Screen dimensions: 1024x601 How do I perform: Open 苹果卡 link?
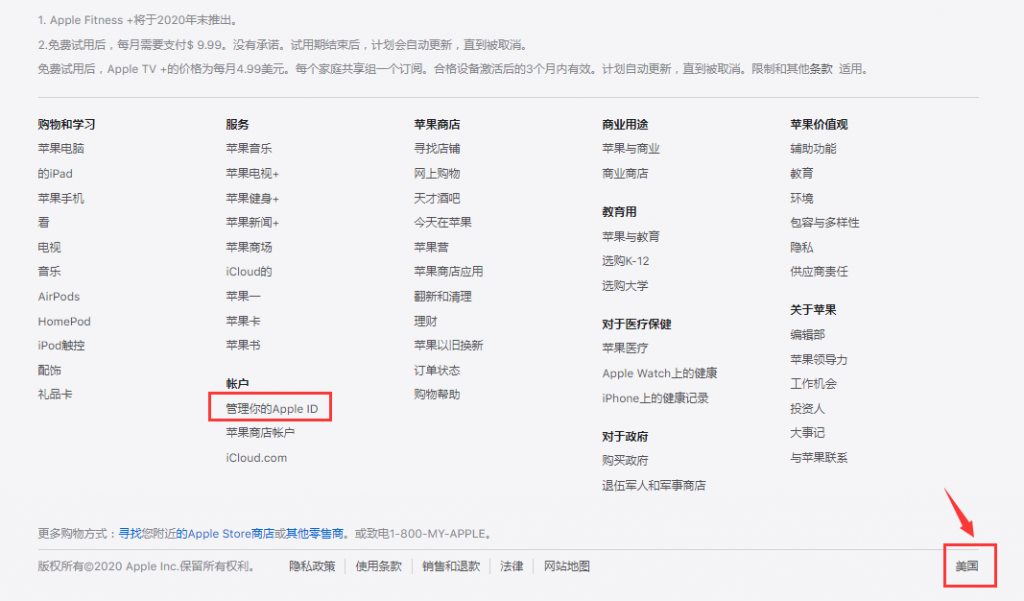[x=243, y=321]
